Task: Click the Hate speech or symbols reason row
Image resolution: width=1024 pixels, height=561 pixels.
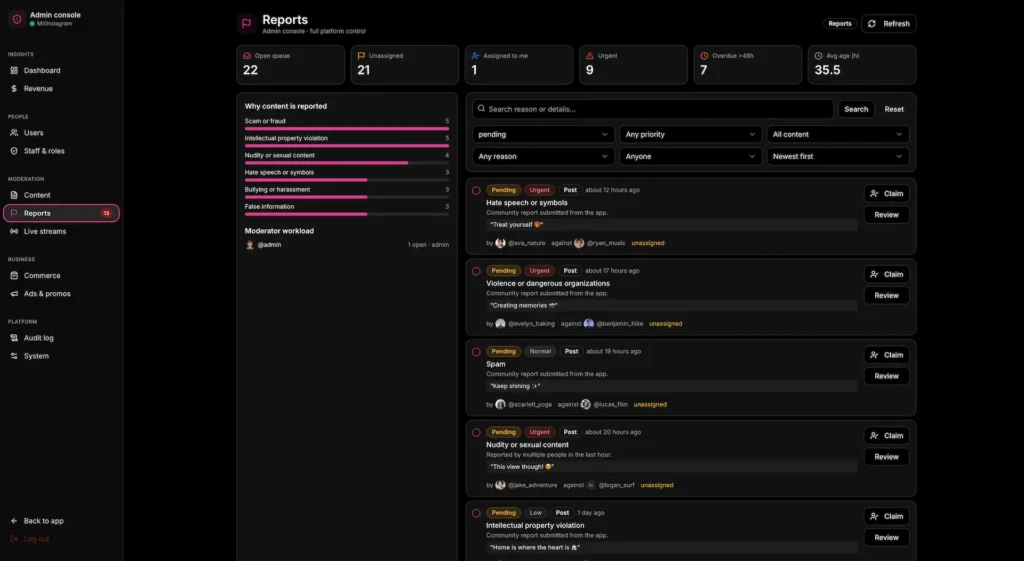Action: 347,176
